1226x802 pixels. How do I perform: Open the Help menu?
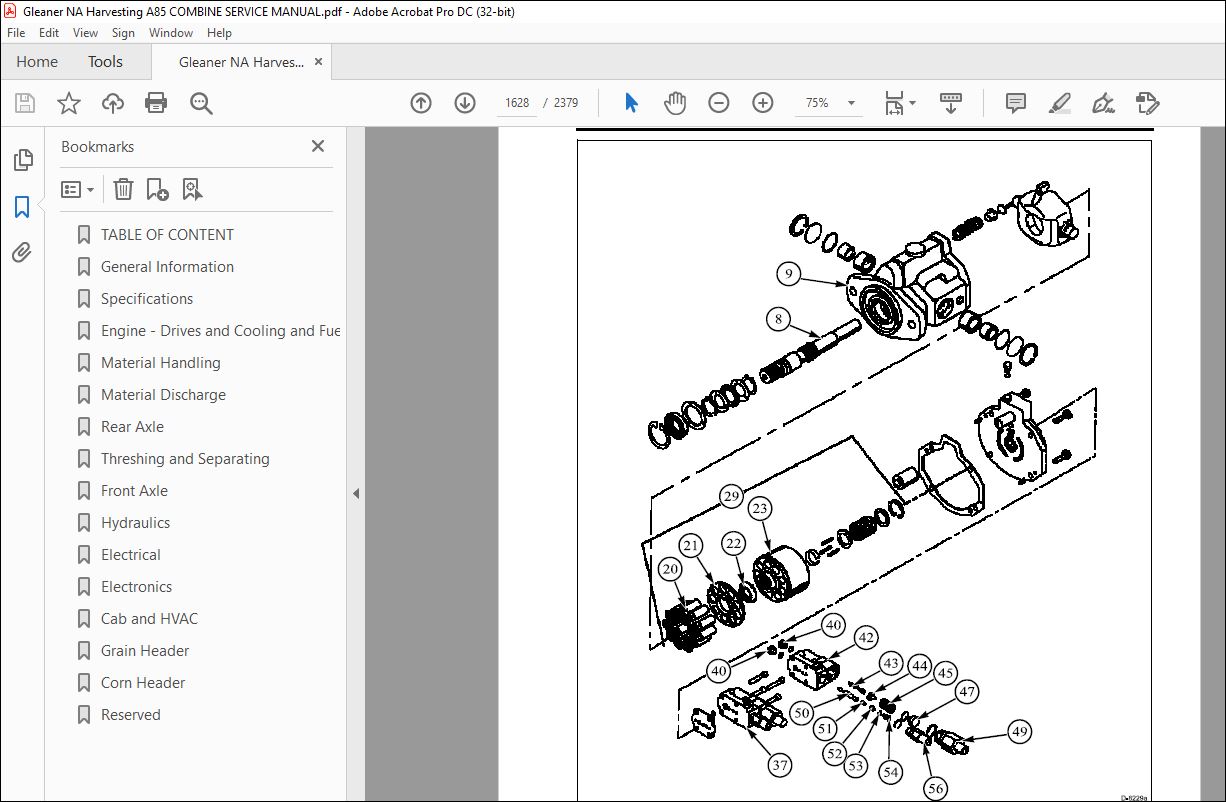219,33
